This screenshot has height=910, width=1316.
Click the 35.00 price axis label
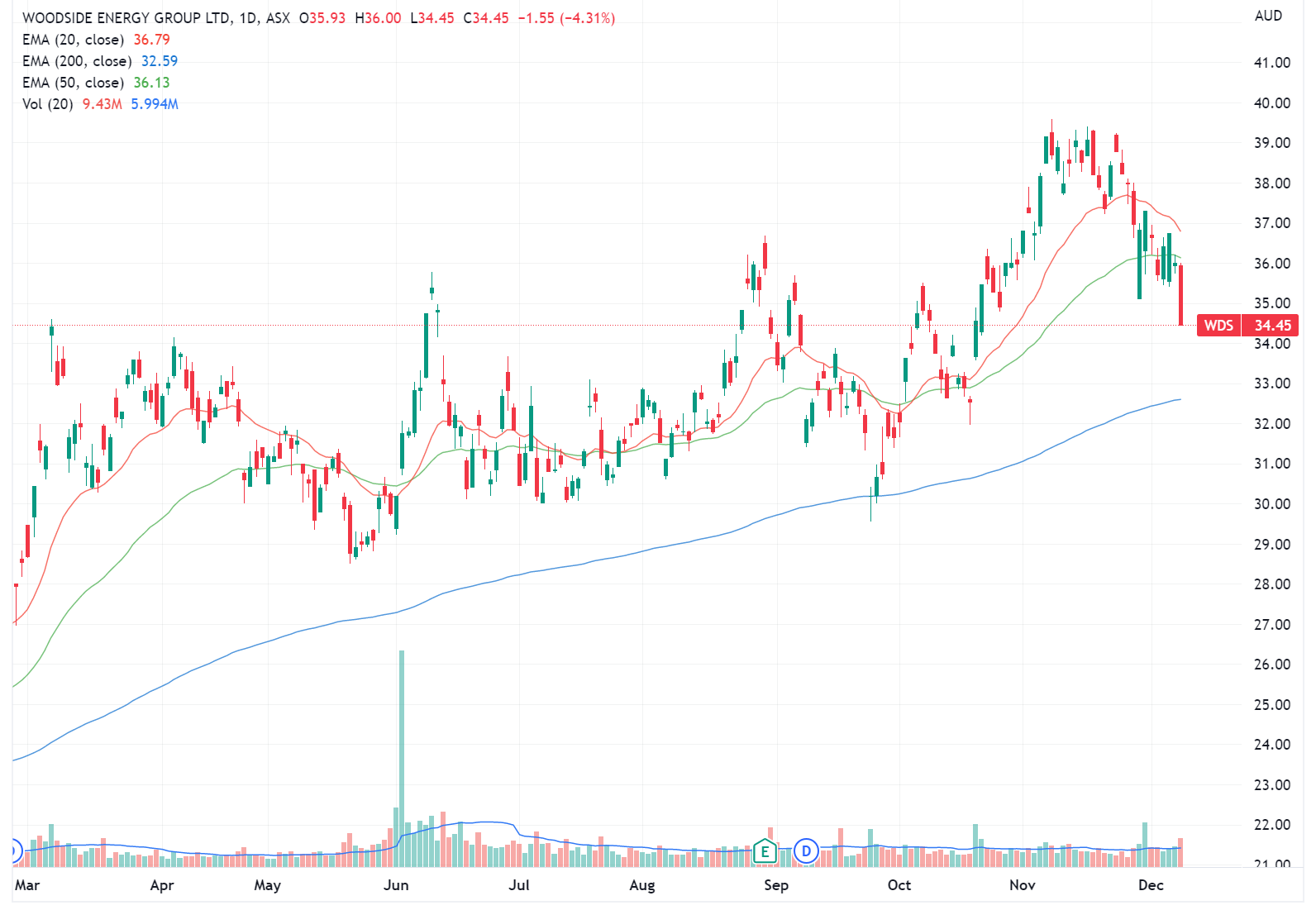coord(1272,303)
